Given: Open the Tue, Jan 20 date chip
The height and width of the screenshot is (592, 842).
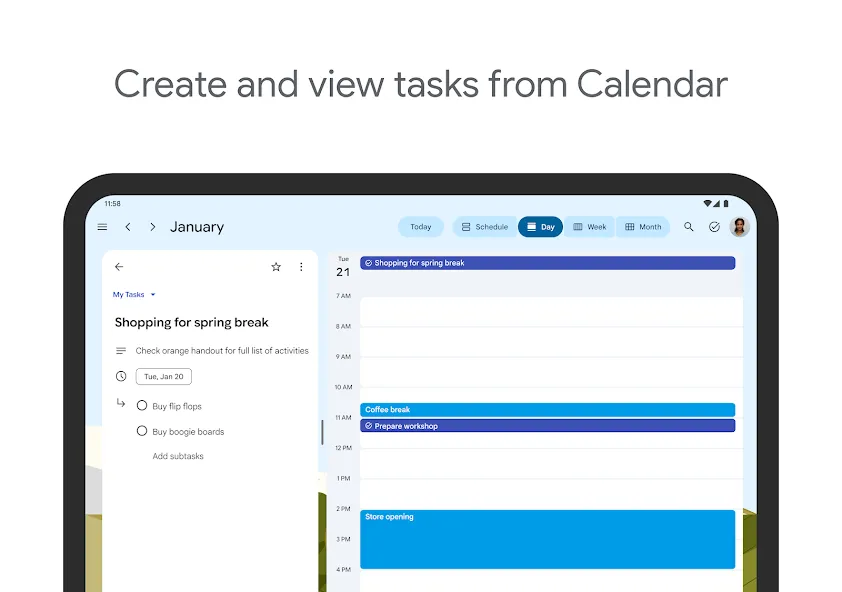Looking at the screenshot, I should tap(164, 377).
